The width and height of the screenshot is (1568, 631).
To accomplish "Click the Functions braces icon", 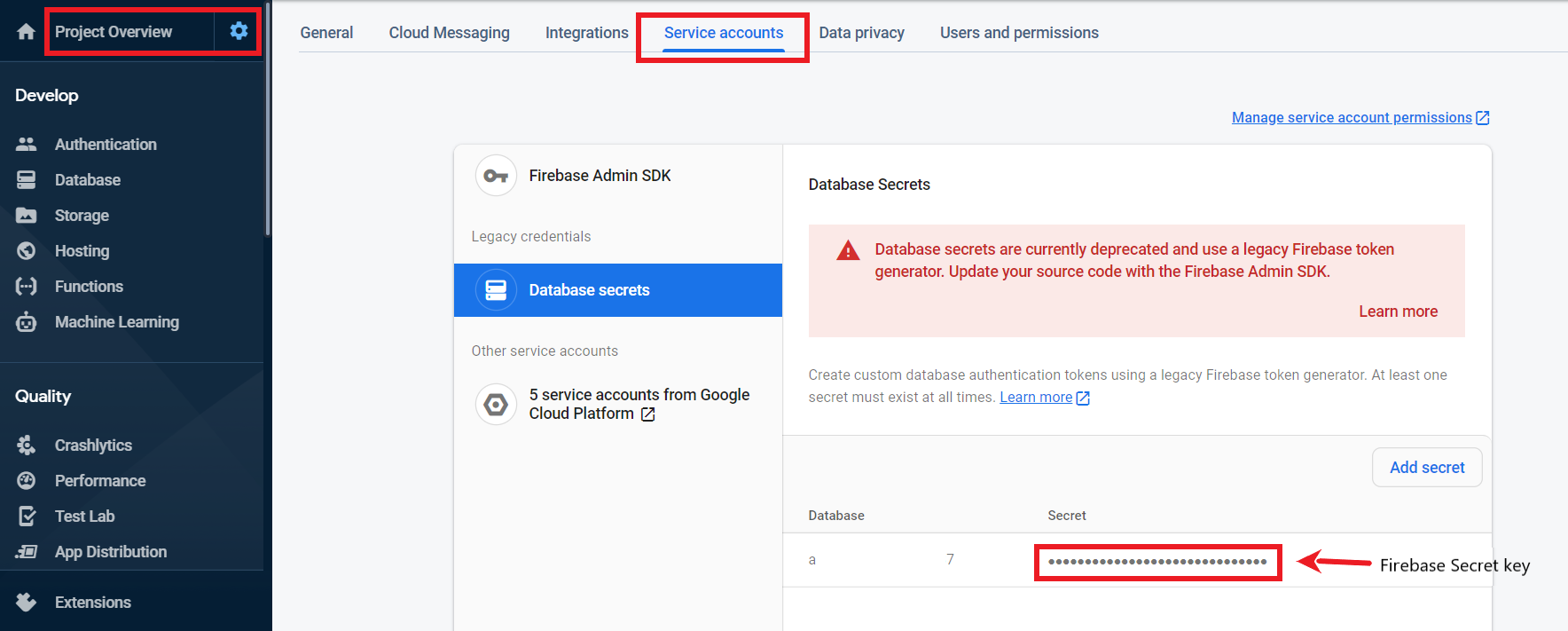I will coord(27,286).
